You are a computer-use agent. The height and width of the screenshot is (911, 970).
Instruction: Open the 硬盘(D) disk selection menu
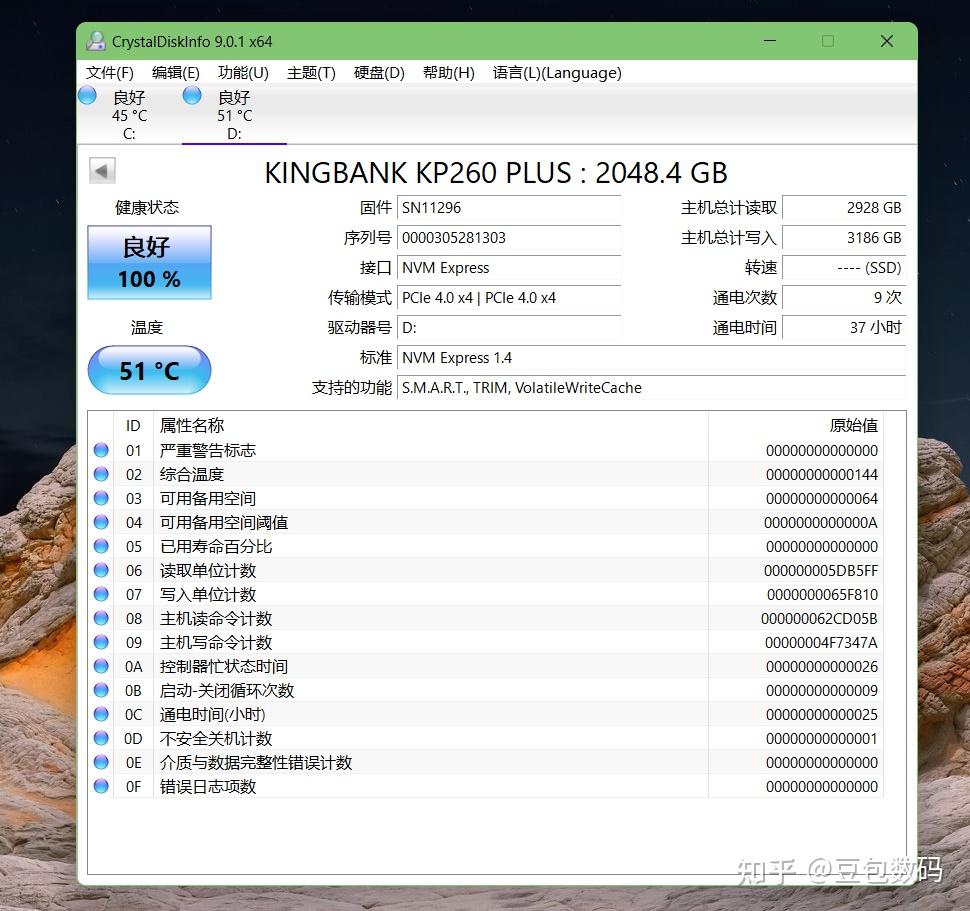[x=378, y=72]
